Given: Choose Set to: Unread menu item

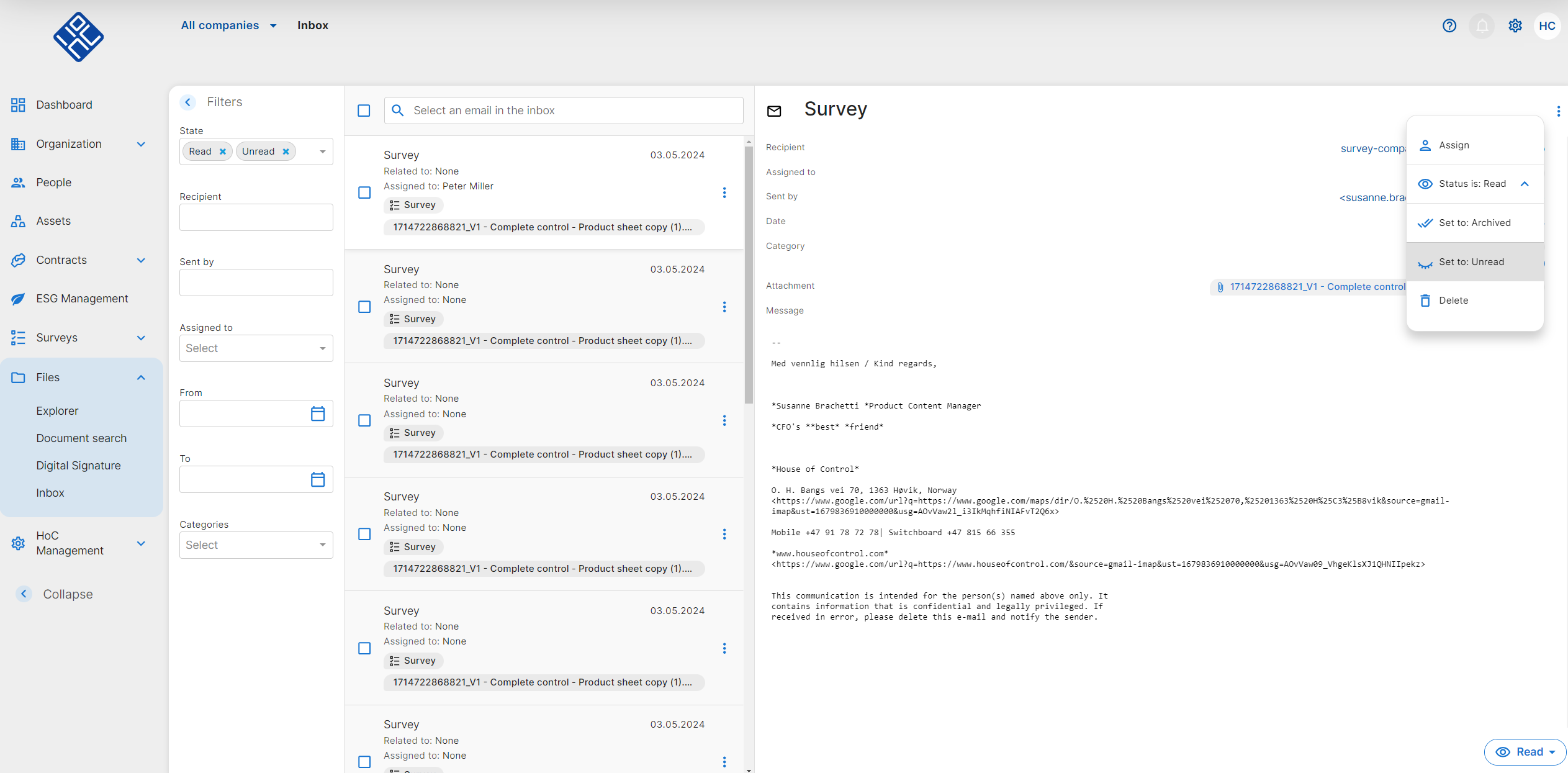Looking at the screenshot, I should pos(1475,262).
